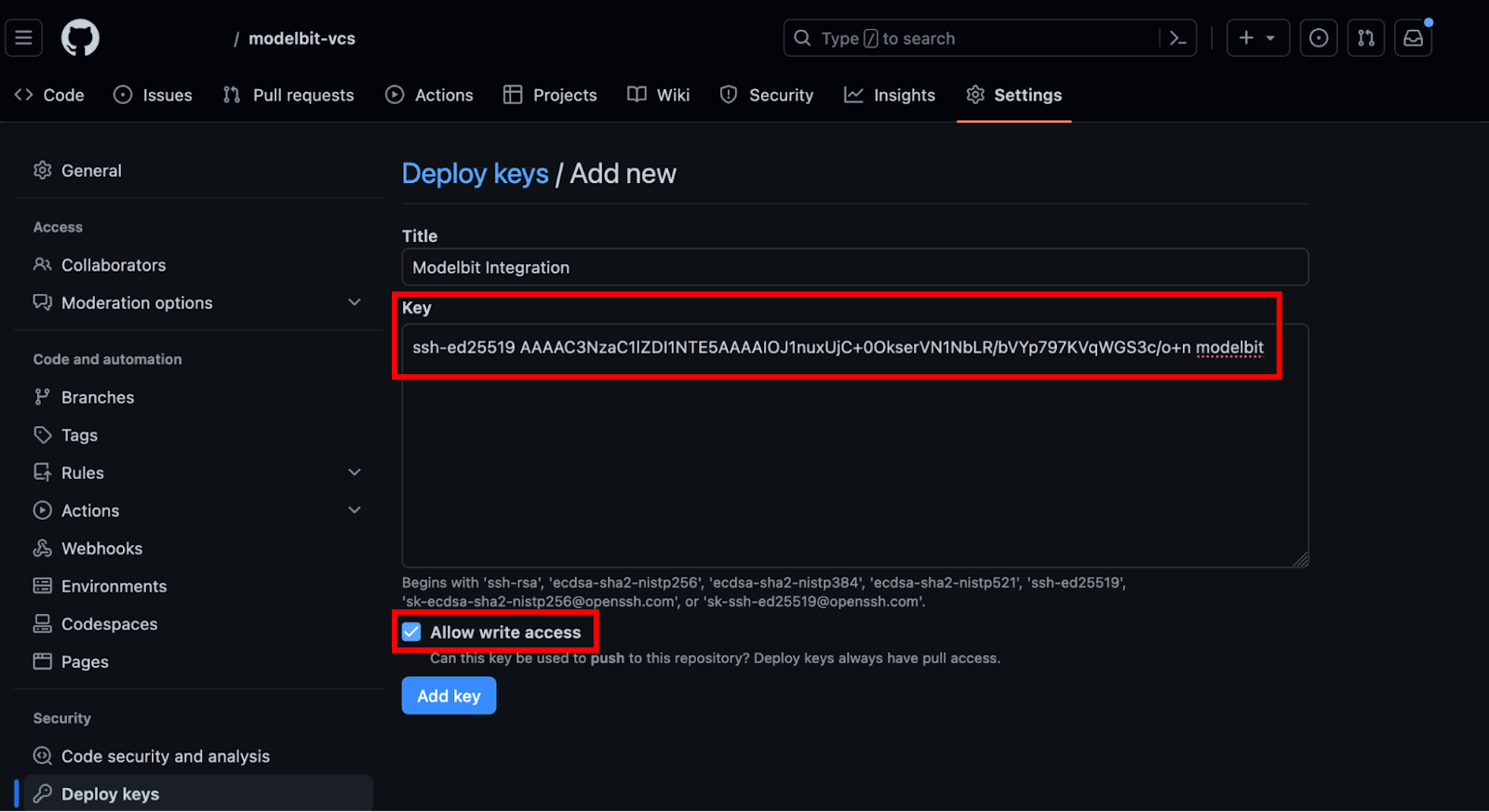
Task: Switch to the Code tab
Action: click(x=49, y=95)
